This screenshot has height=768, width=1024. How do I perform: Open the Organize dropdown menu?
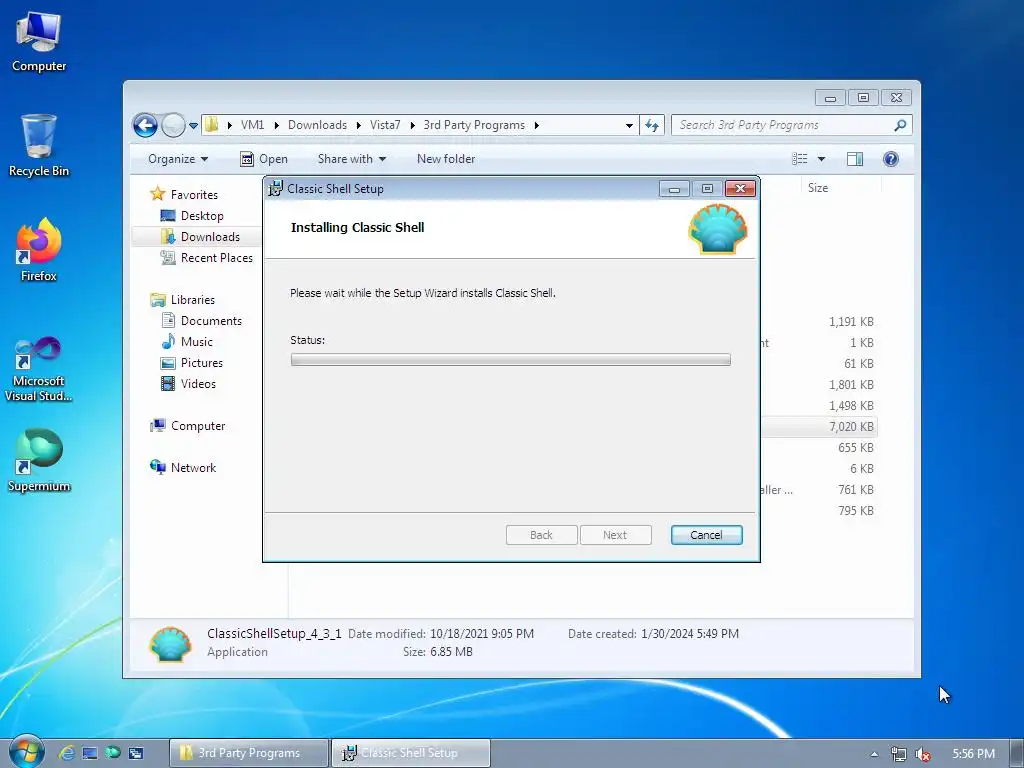tap(178, 159)
